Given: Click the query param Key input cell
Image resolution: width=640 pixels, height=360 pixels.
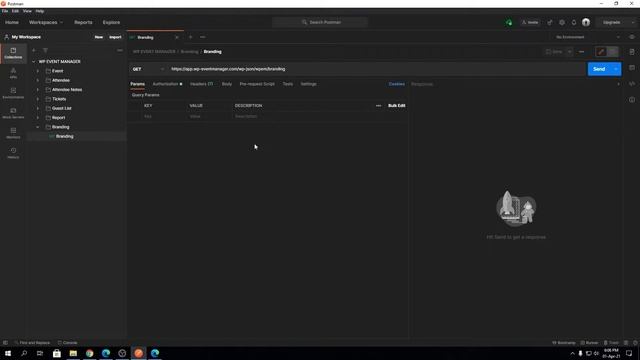Looking at the screenshot, I should coord(163,117).
